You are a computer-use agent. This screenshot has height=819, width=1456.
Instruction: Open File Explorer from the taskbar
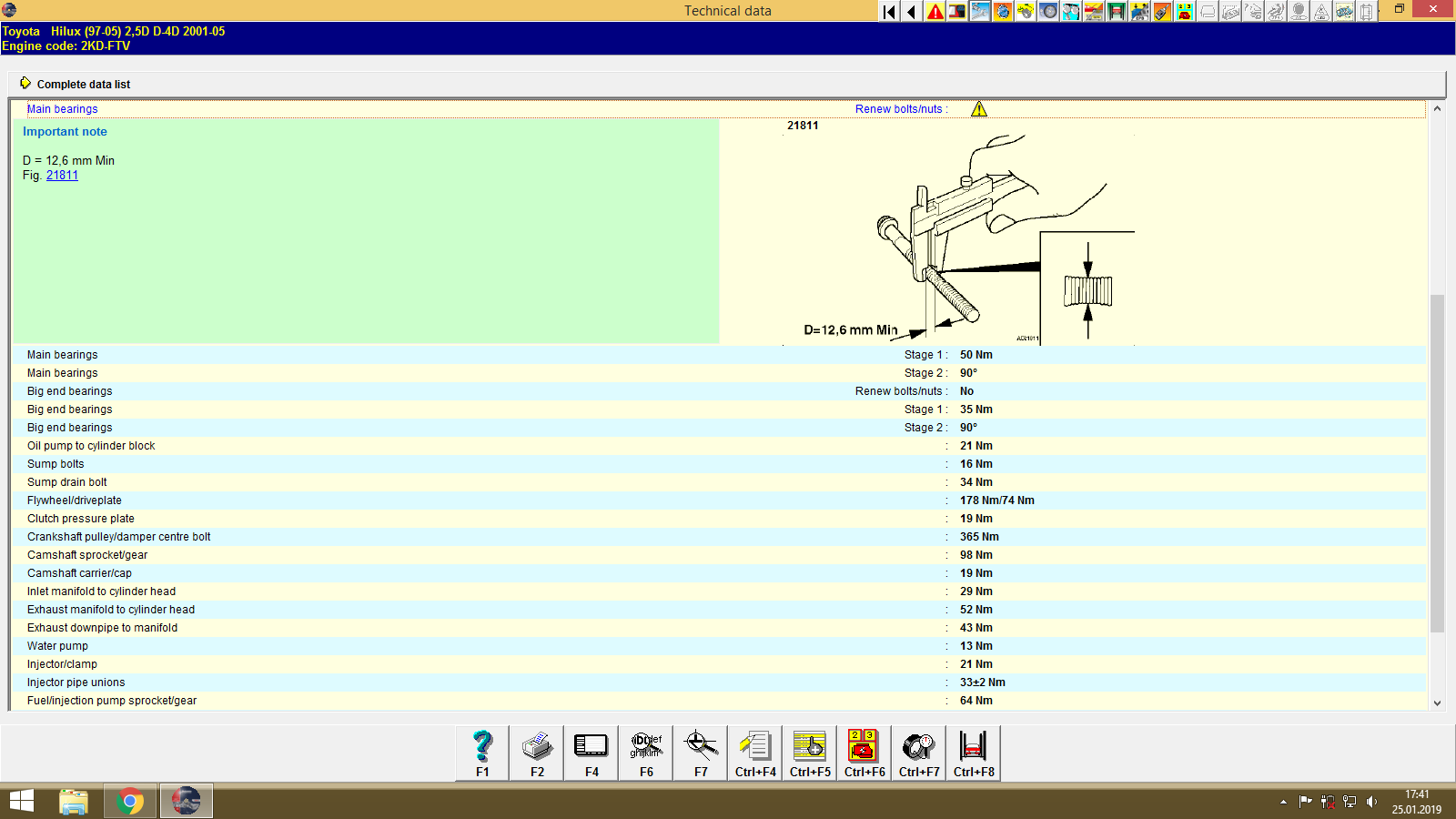(75, 801)
